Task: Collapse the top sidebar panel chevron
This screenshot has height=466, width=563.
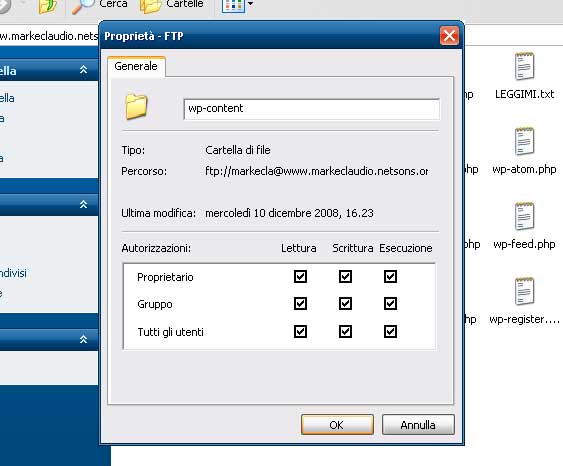Action: (83, 70)
